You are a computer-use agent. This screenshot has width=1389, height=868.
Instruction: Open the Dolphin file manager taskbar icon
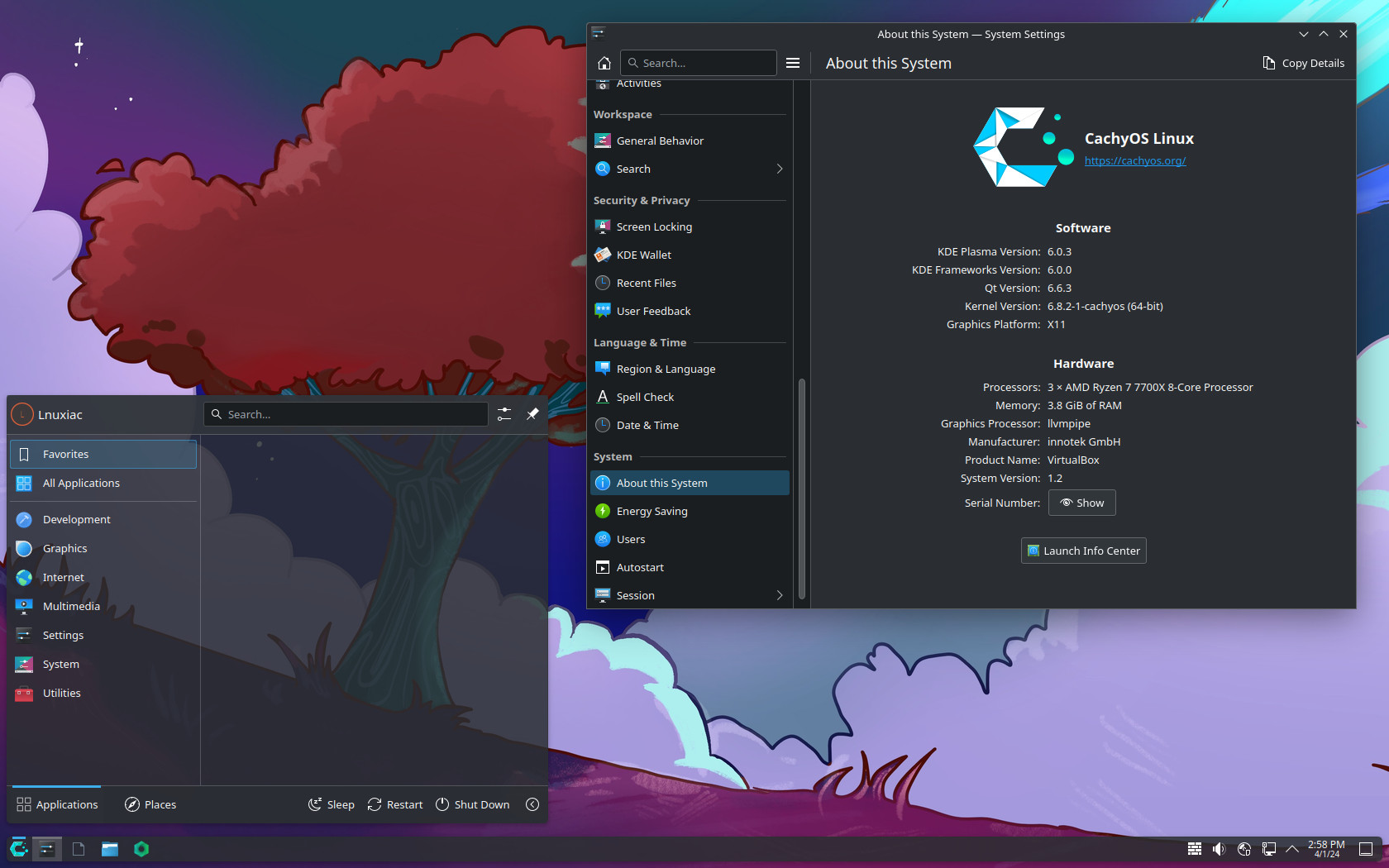pyautogui.click(x=110, y=849)
